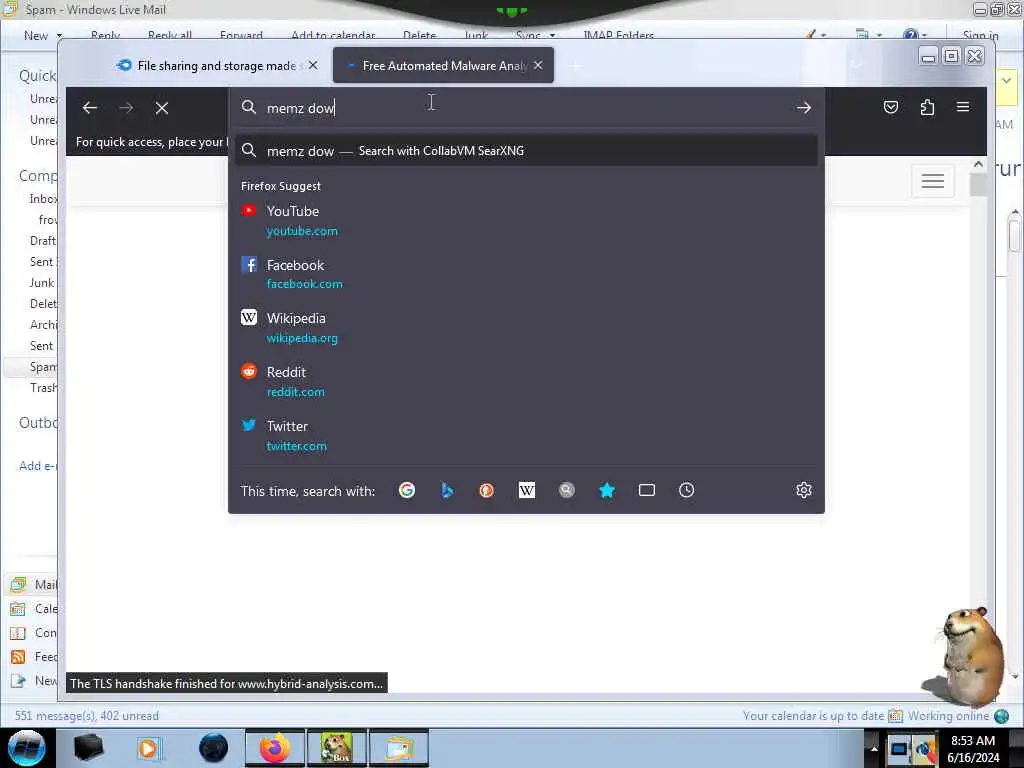The width and height of the screenshot is (1024, 768).
Task: Click Sign in in Windows Live Mail
Action: (980, 35)
